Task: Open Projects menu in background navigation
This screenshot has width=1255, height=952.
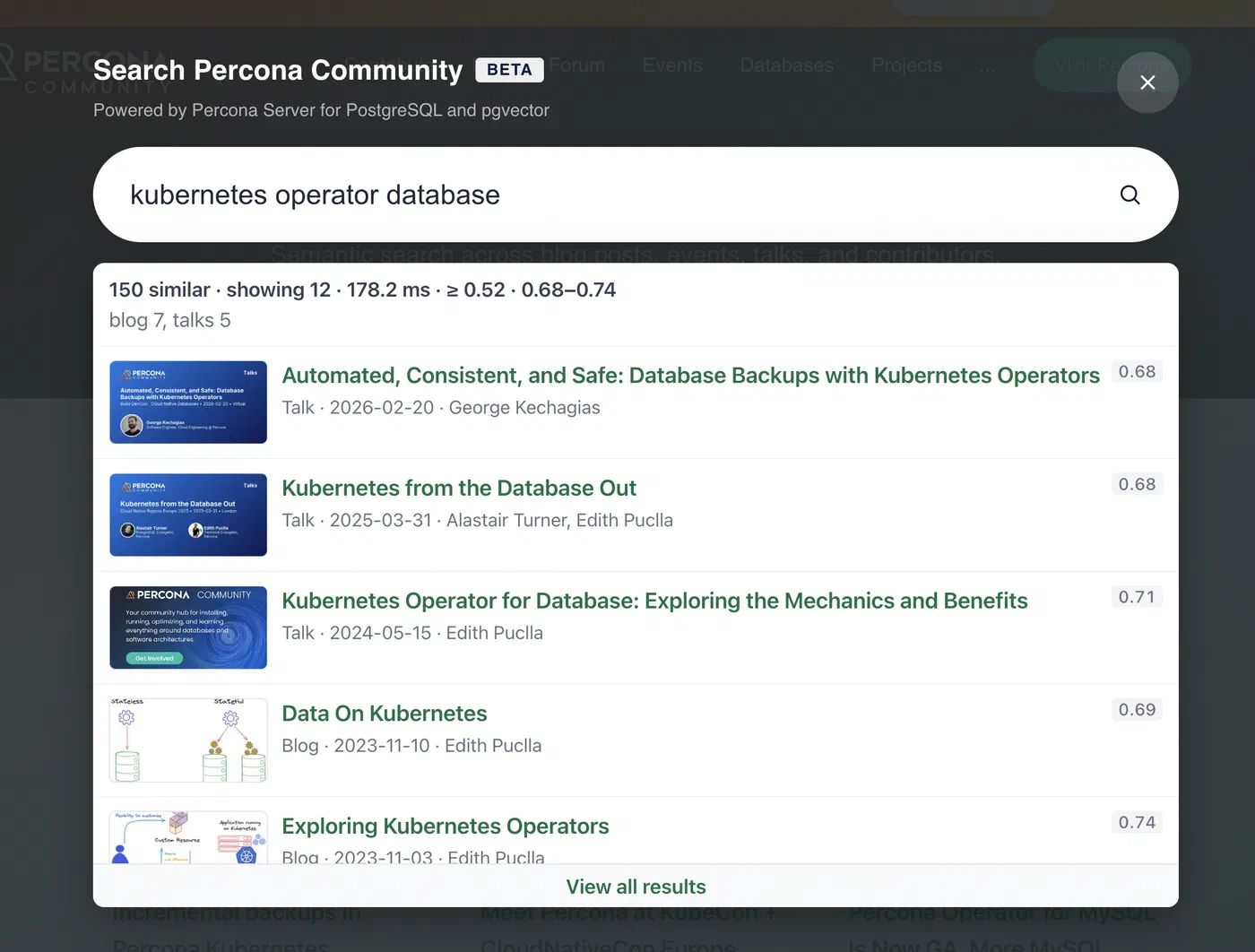Action: coord(906,65)
